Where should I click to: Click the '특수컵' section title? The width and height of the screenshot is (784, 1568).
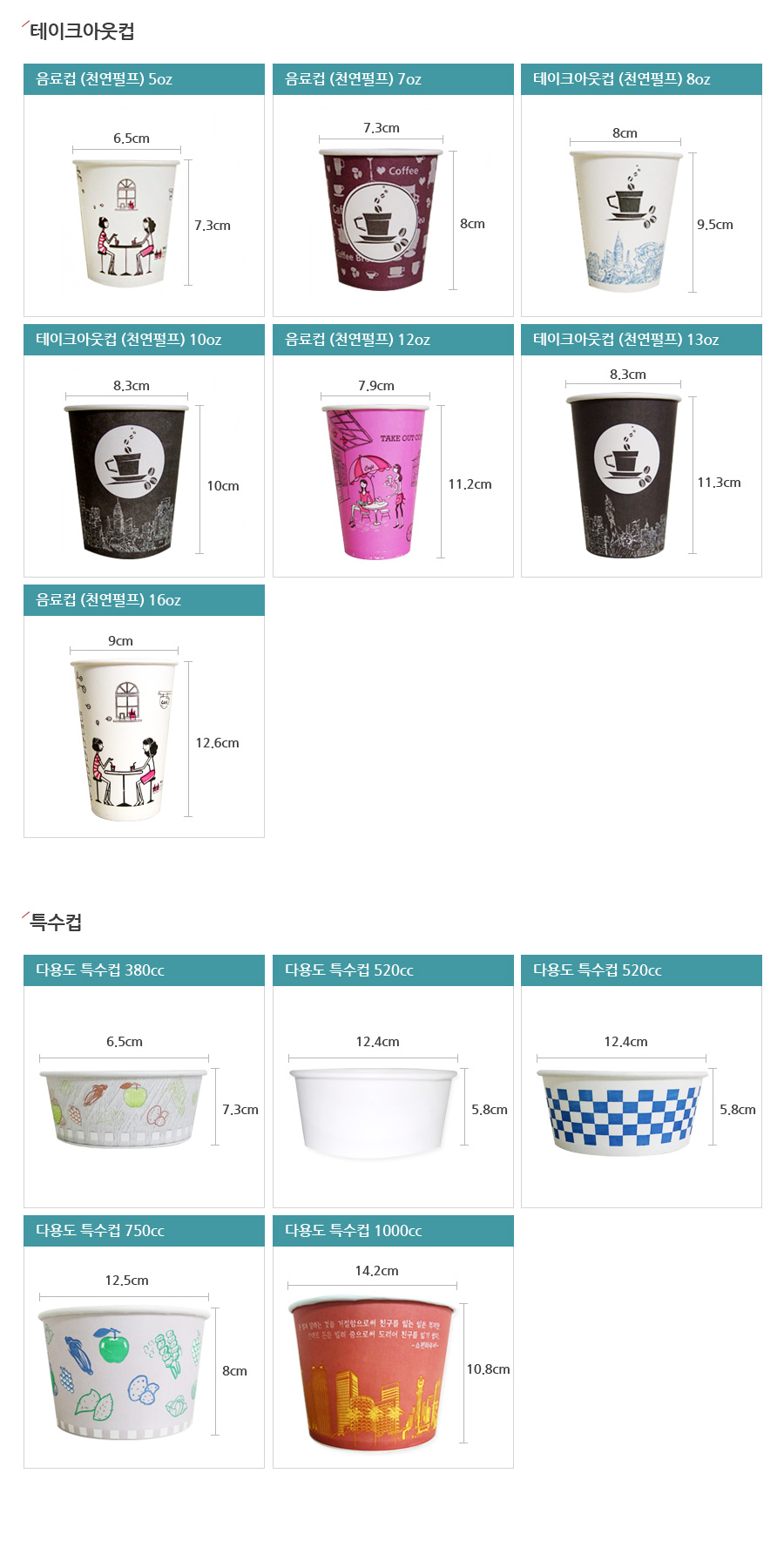56,923
